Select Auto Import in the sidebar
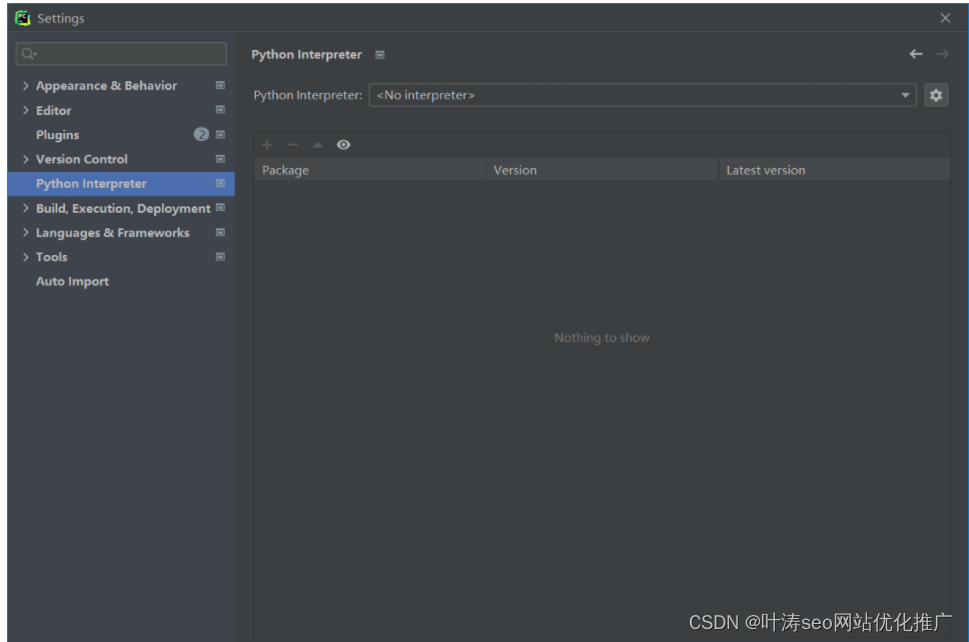This screenshot has height=642, width=969. 72,281
